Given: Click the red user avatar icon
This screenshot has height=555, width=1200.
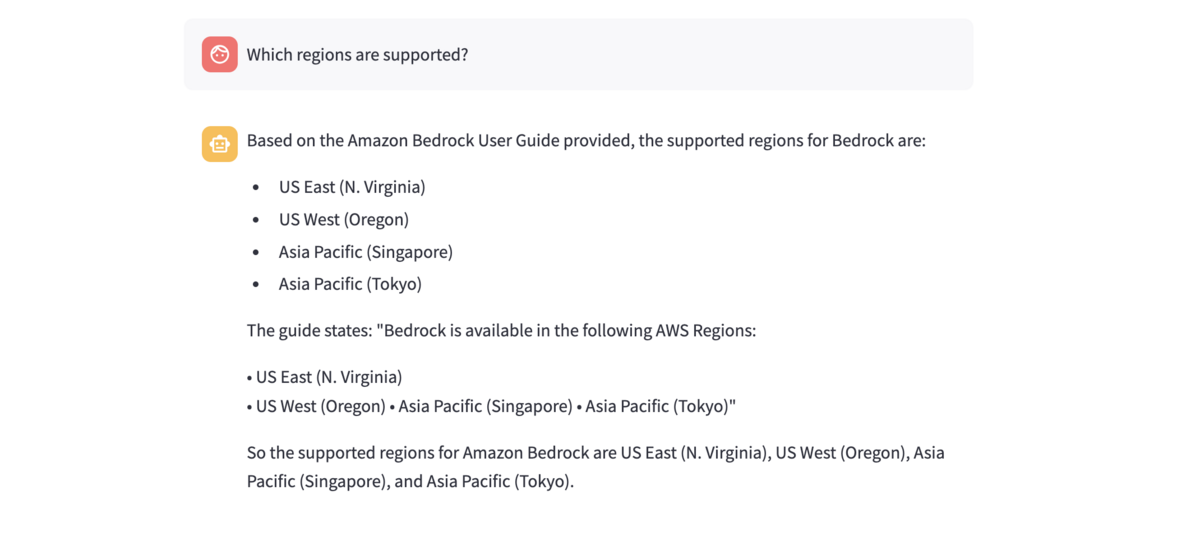Looking at the screenshot, I should (x=219, y=54).
